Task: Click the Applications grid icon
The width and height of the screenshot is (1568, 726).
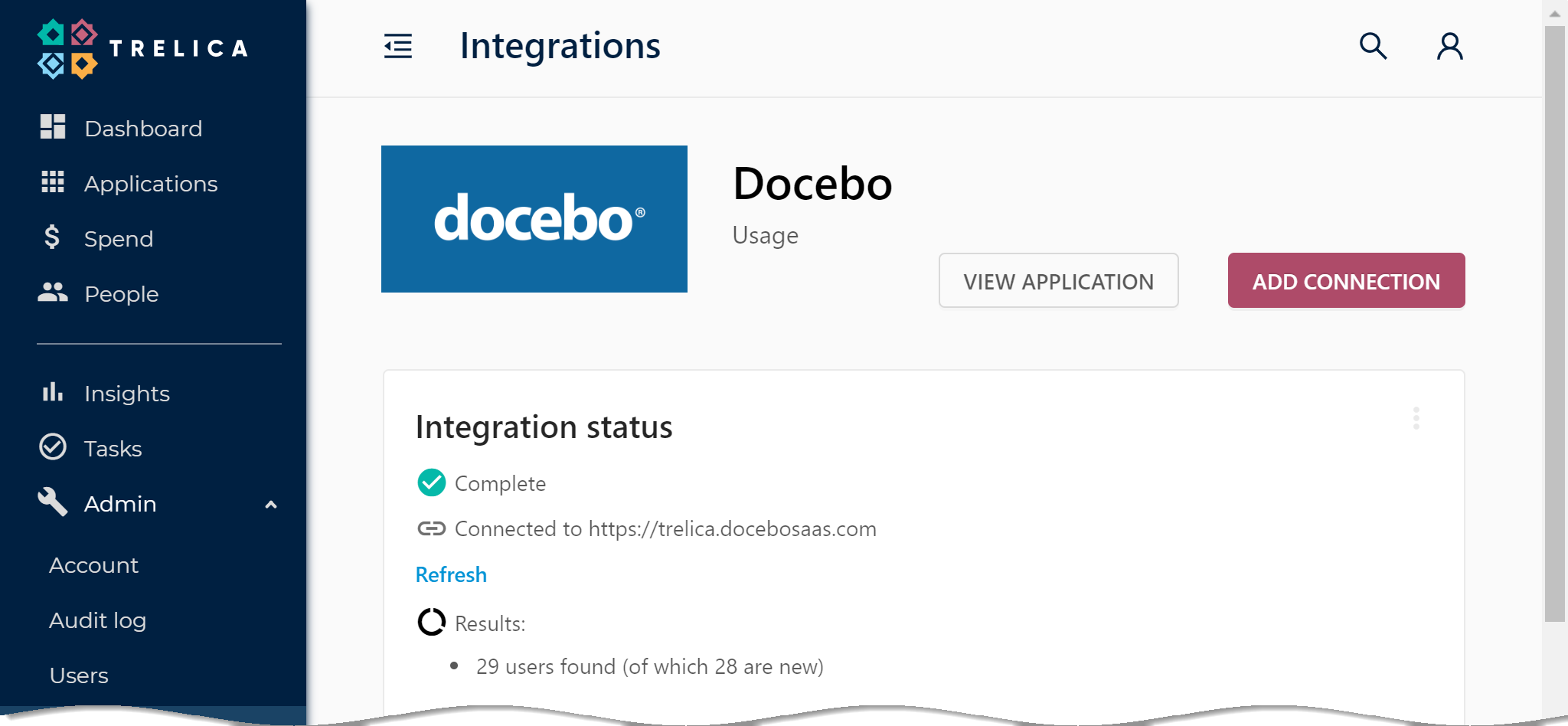Action: pos(53,182)
